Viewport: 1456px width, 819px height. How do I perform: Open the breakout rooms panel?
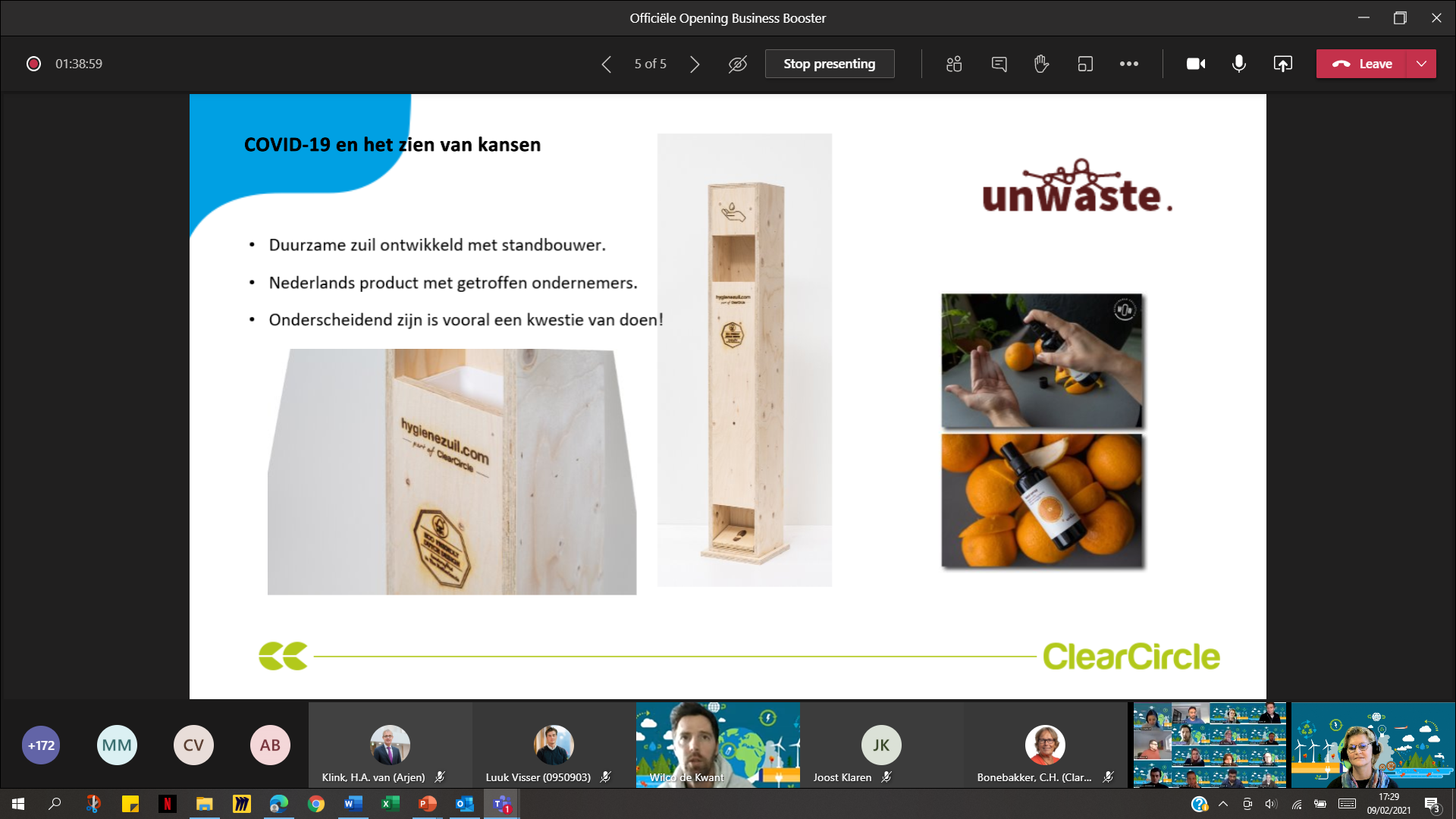pyautogui.click(x=953, y=64)
